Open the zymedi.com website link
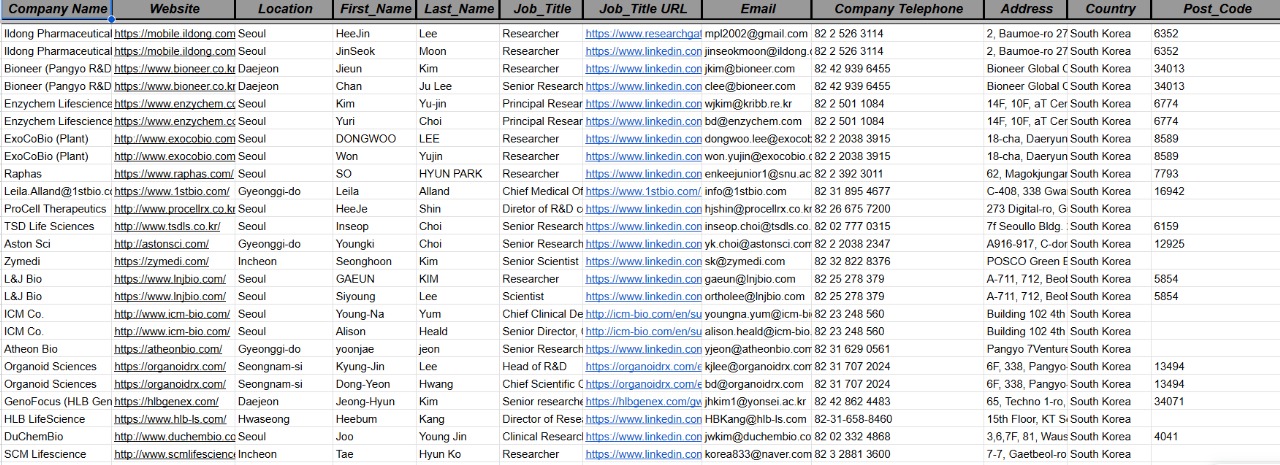 160,261
